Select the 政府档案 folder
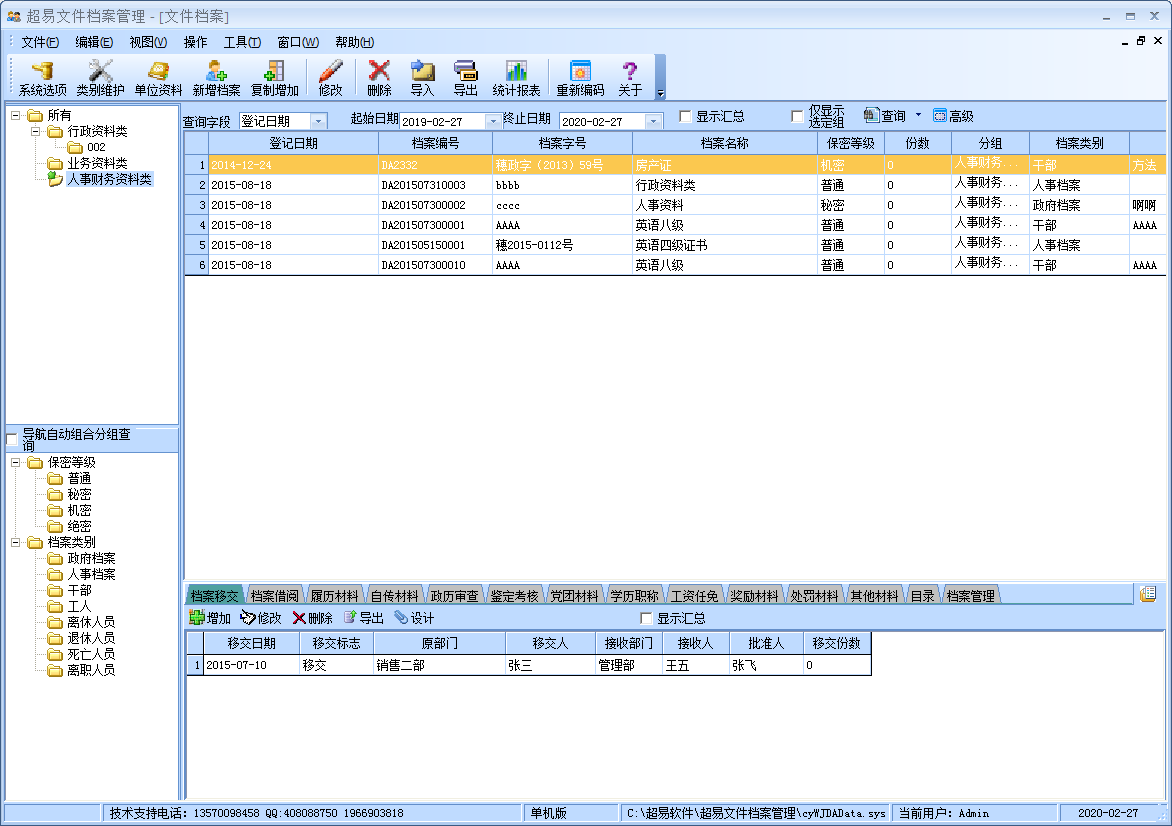1172x826 pixels. [91, 558]
